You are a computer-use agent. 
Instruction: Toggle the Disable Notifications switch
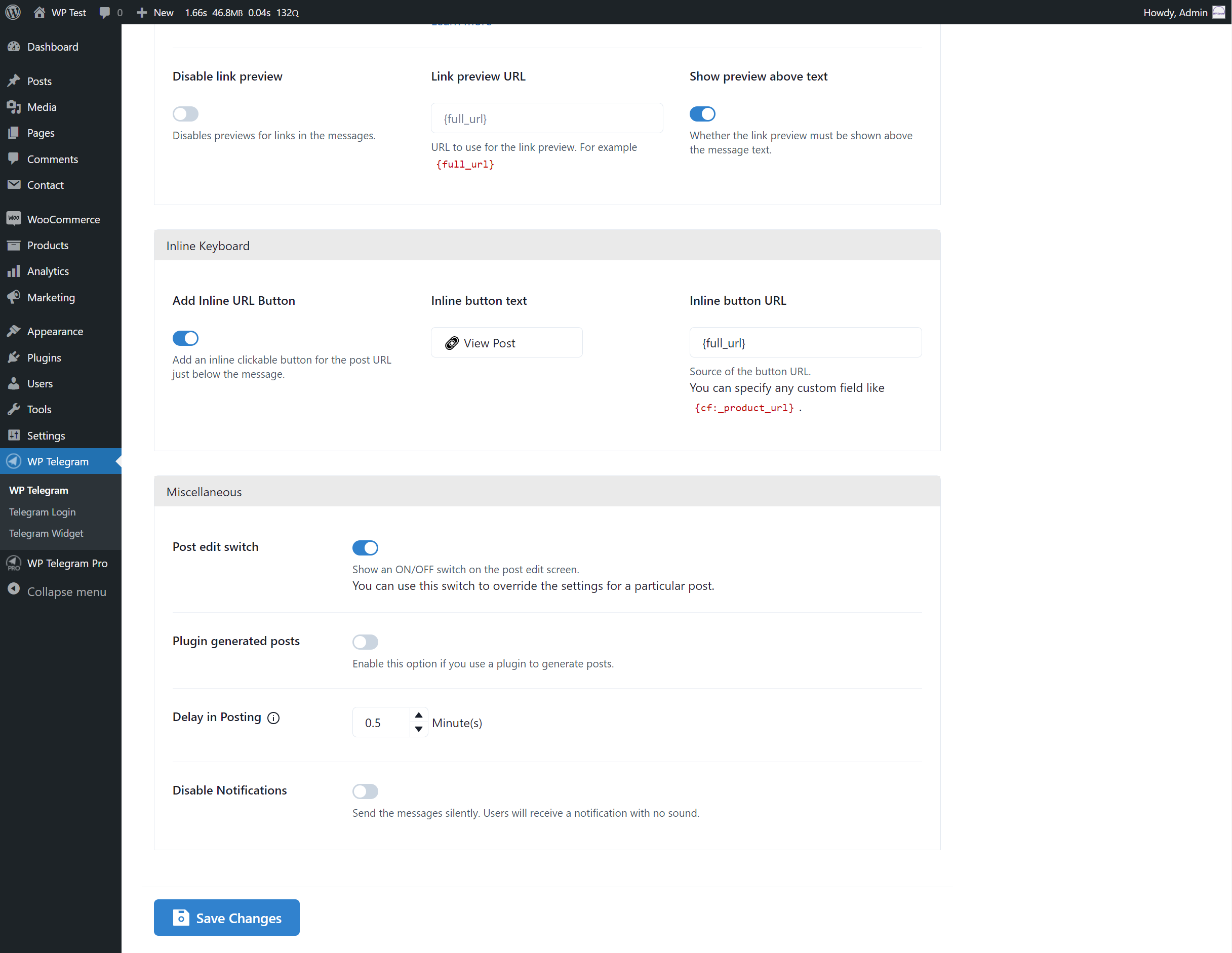[x=365, y=791]
